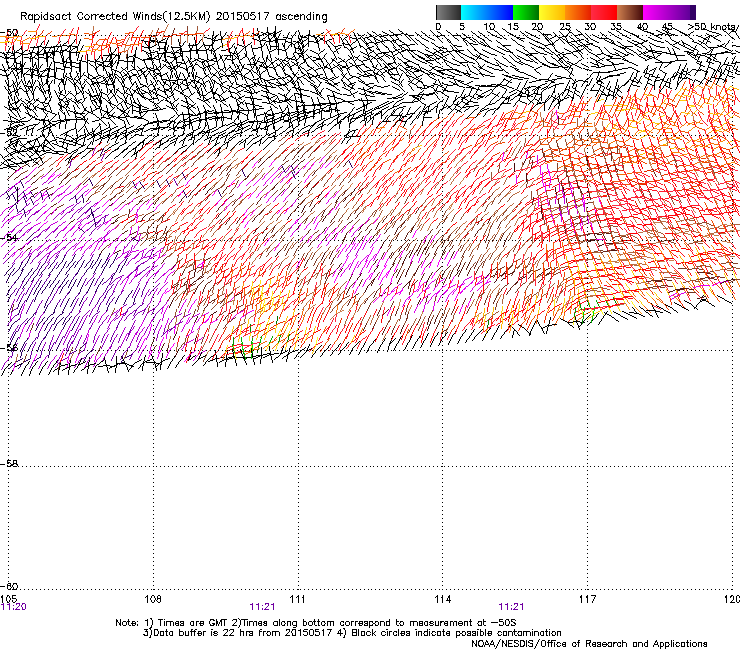Select the brown 35-40 knots legend segment
This screenshot has height=650, width=740.
coord(630,12)
